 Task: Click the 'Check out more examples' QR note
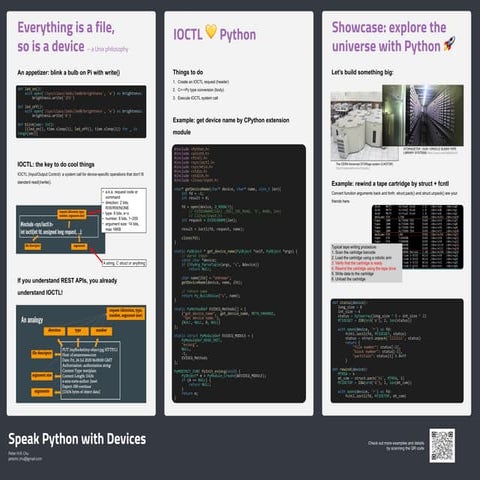click(x=396, y=446)
